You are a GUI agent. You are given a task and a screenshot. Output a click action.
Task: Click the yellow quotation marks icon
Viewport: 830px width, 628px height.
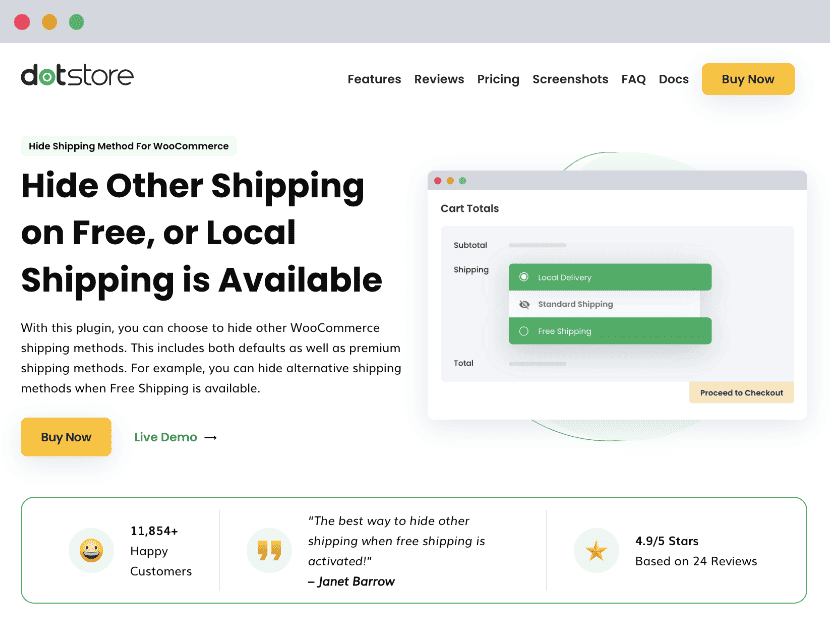[x=269, y=550]
